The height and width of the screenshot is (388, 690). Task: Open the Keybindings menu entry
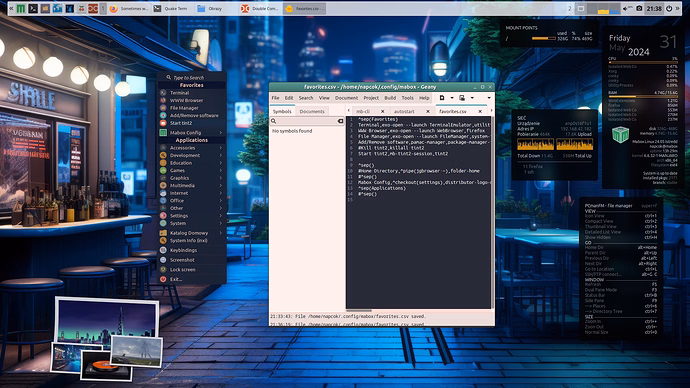pos(192,250)
